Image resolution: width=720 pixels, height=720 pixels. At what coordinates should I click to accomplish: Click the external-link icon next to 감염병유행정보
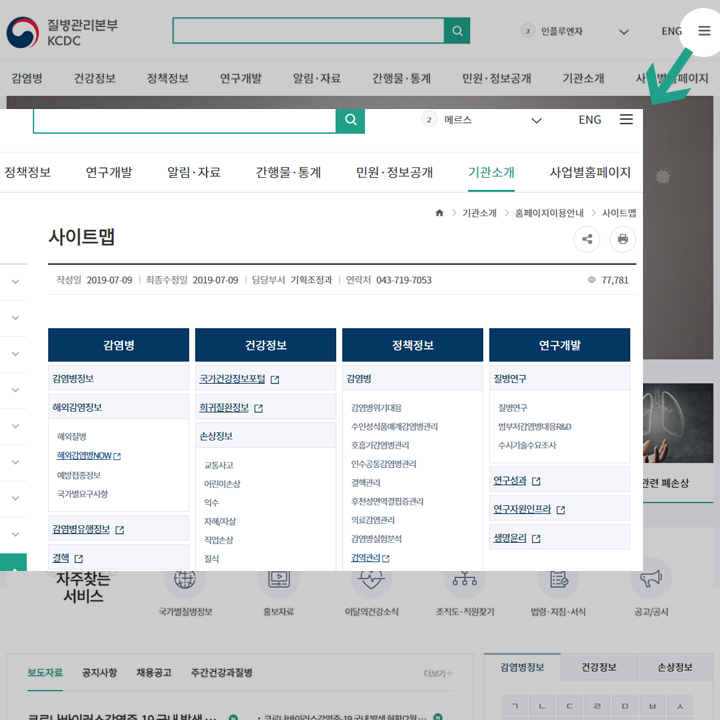point(120,530)
